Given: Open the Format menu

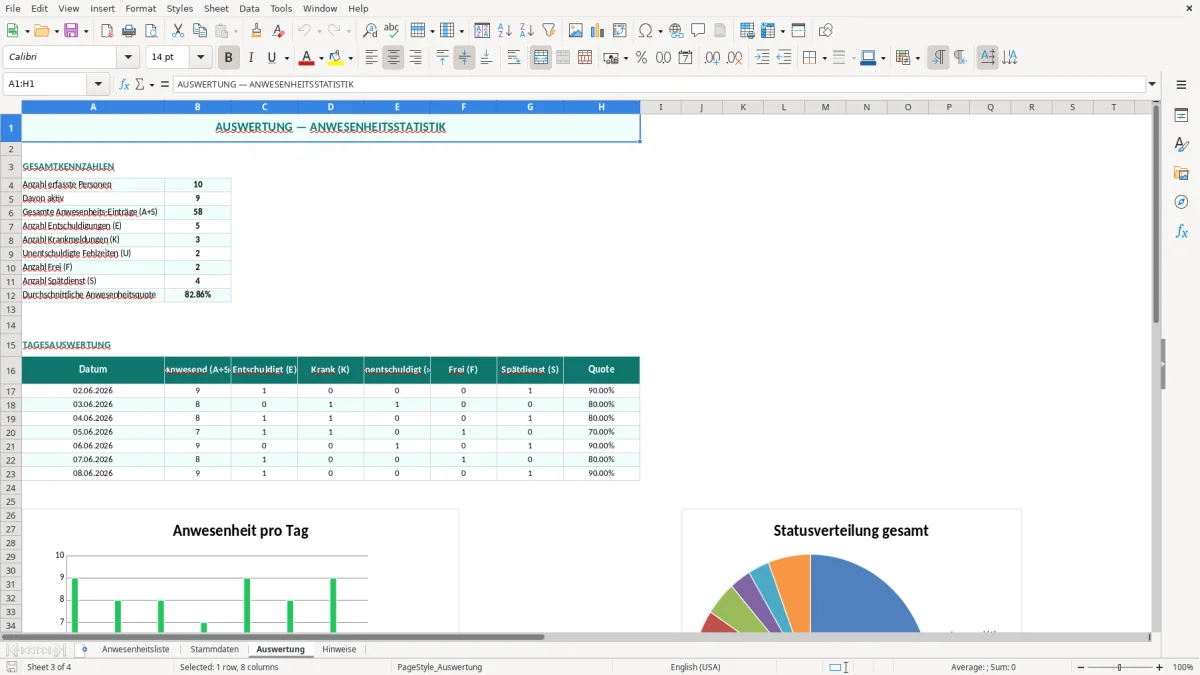Looking at the screenshot, I should (x=140, y=8).
